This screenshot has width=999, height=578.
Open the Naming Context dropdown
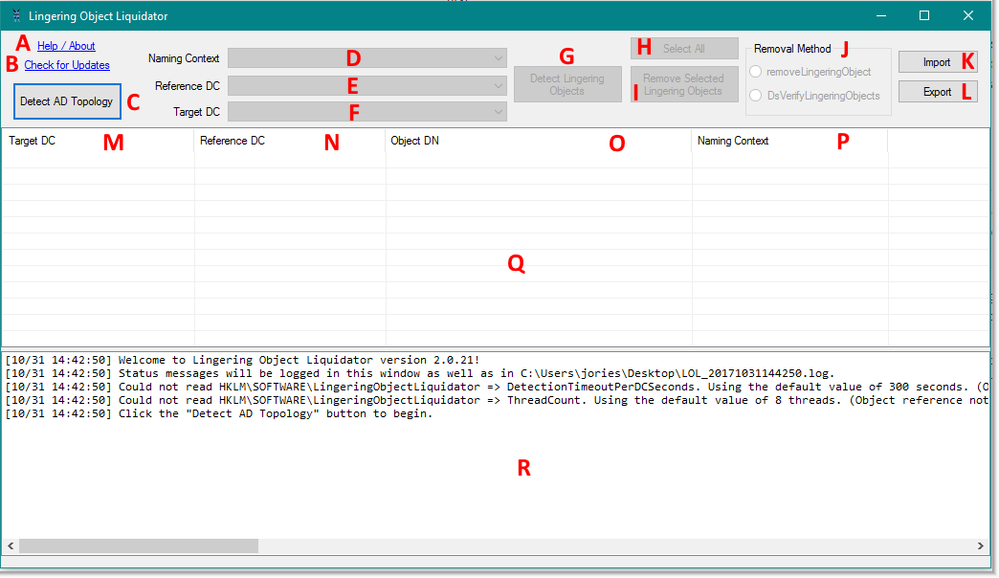tap(368, 58)
